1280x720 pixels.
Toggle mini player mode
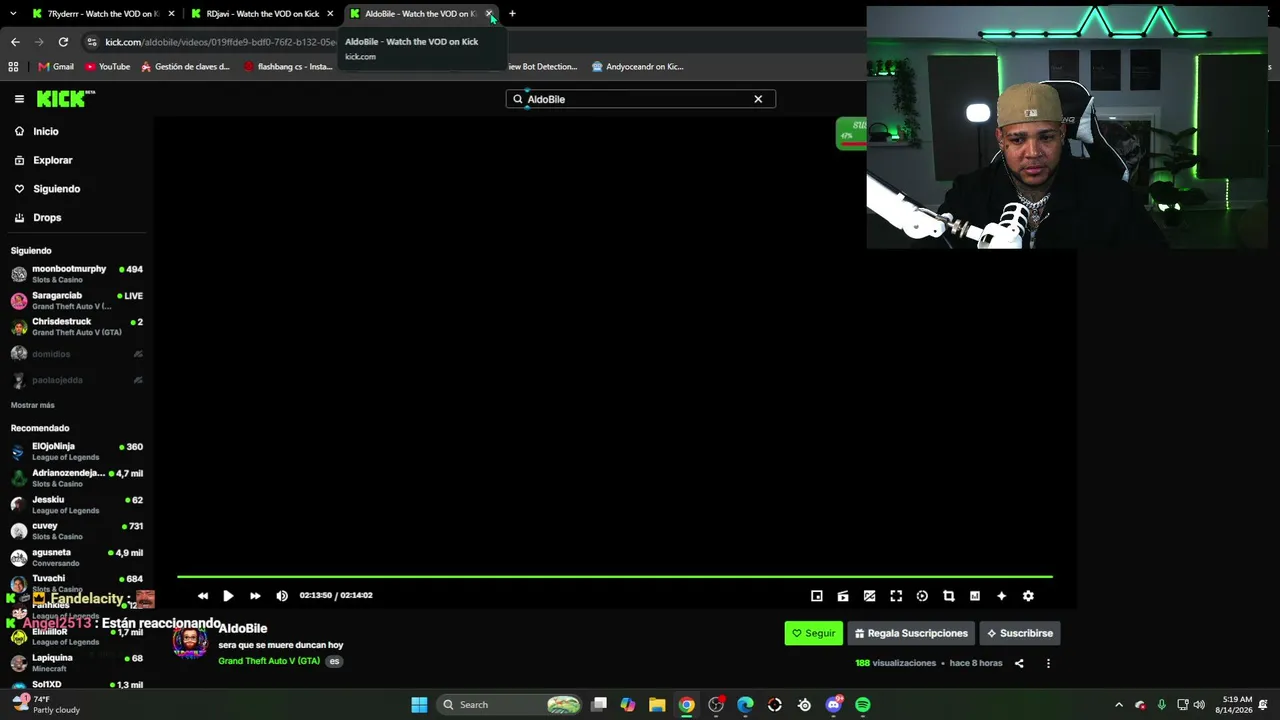(x=817, y=596)
